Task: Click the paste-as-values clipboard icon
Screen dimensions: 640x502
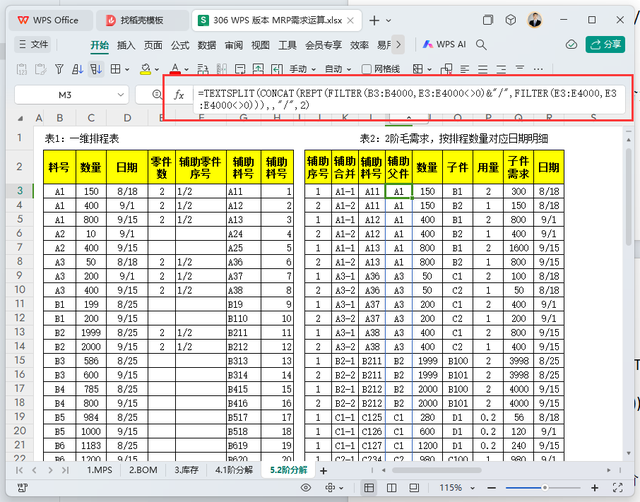Action: 22,69
